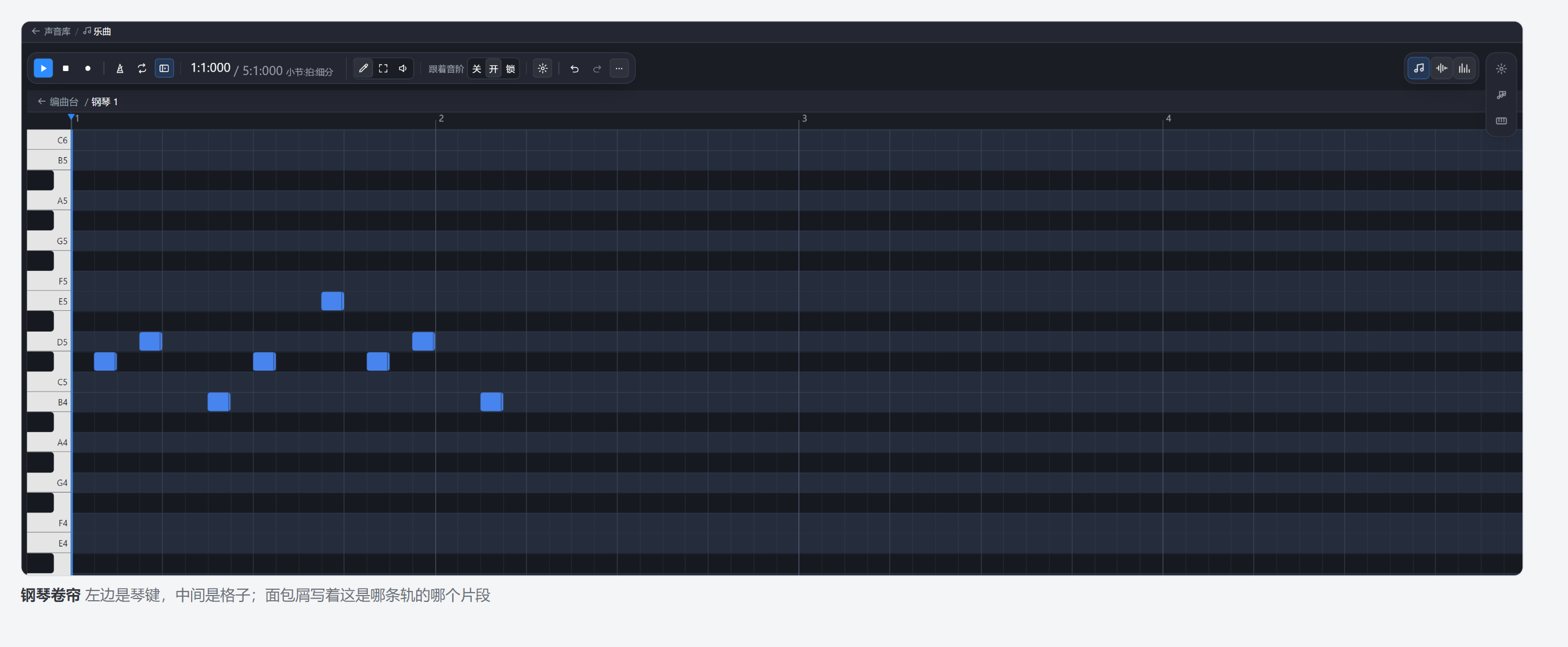Start playback with the blue play button
The width and height of the screenshot is (1568, 647).
[43, 68]
